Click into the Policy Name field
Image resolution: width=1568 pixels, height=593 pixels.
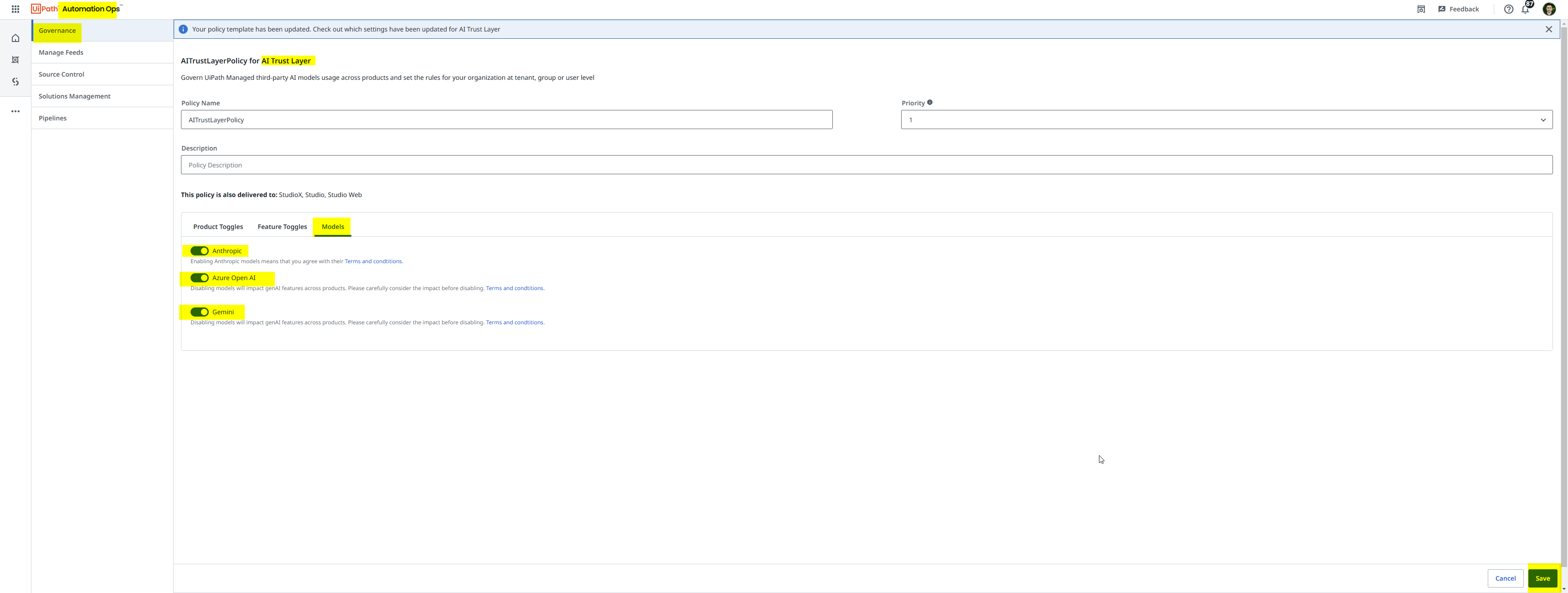tap(506, 120)
